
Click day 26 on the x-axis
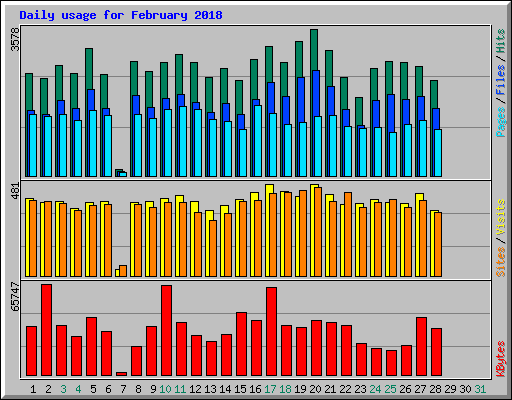pos(405,389)
